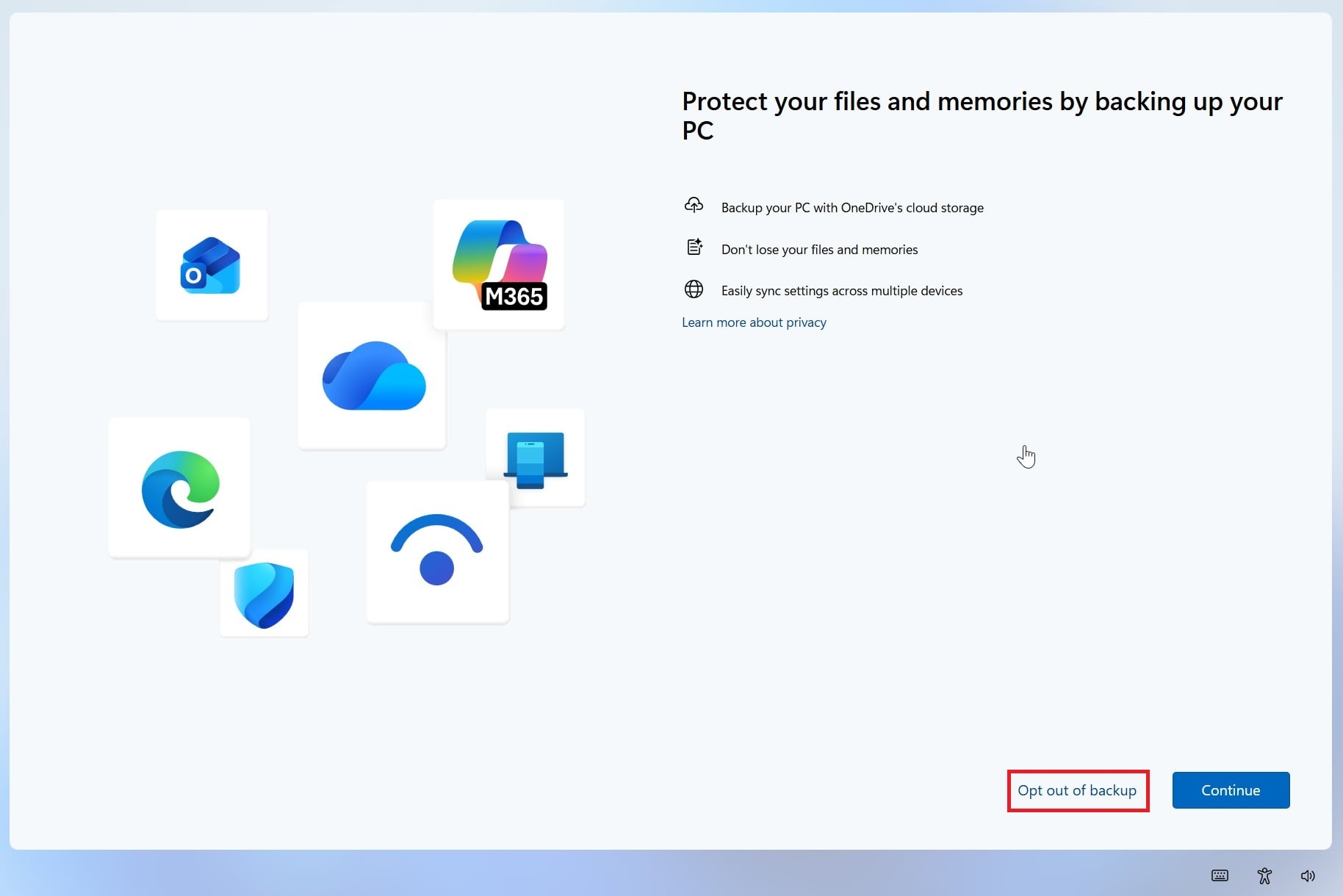Click the 'Protect your files and memories' heading

pos(982,115)
